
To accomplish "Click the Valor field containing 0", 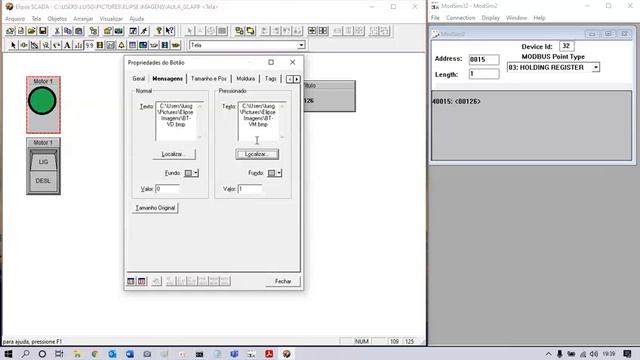I will tap(167, 189).
